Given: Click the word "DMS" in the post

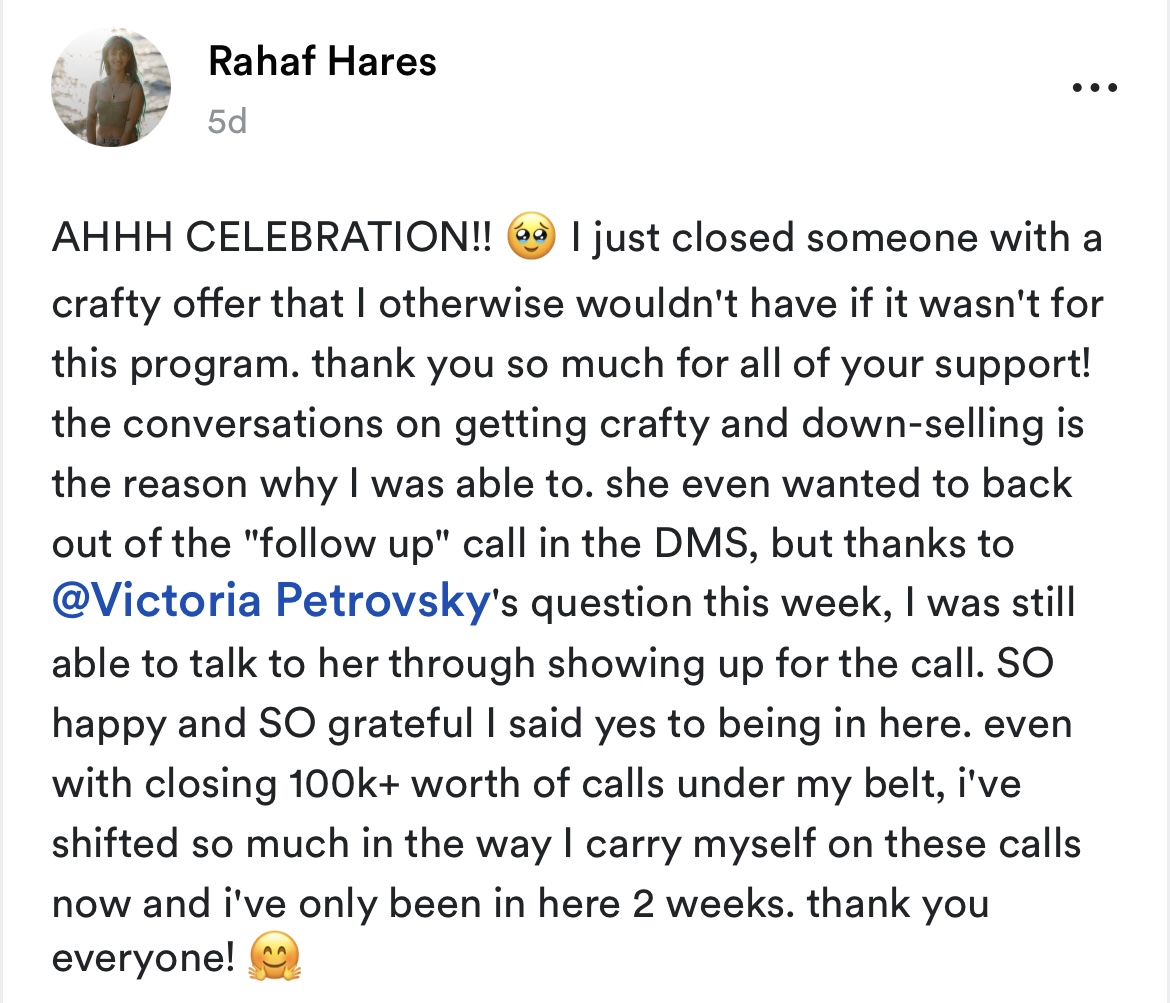Looking at the screenshot, I should [x=701, y=543].
